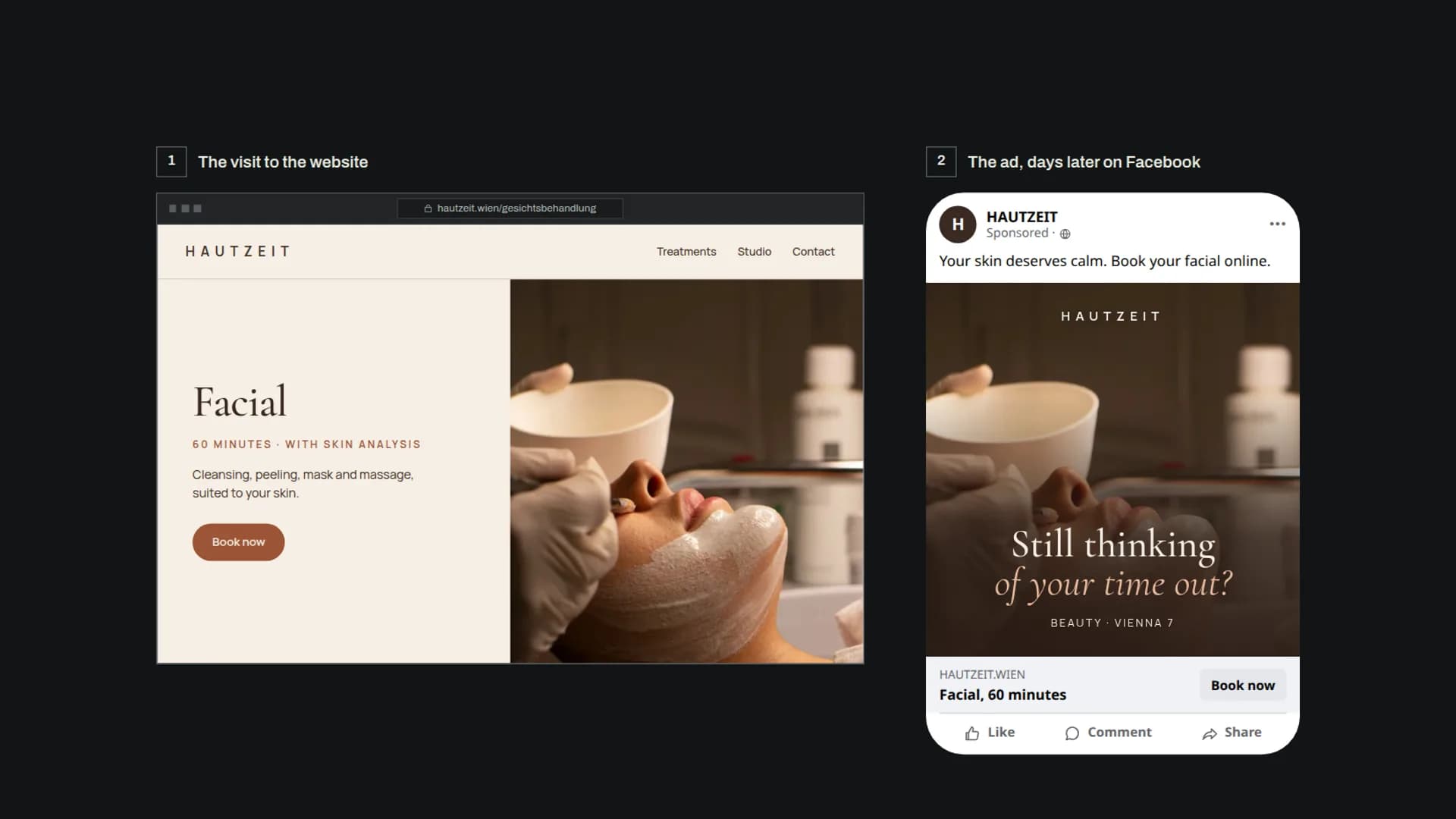Open the Contact page in the website nav

813,252
